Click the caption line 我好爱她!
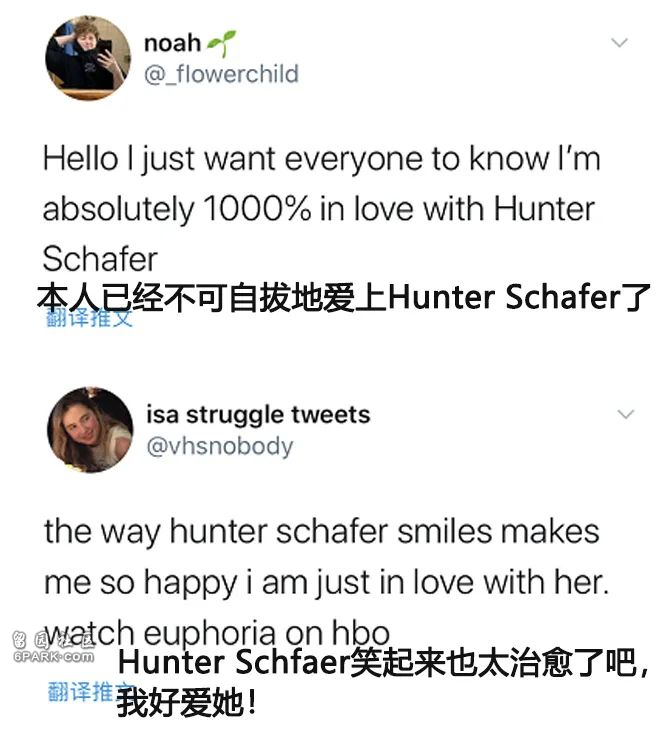This screenshot has height=729, width=669. pyautogui.click(x=186, y=703)
